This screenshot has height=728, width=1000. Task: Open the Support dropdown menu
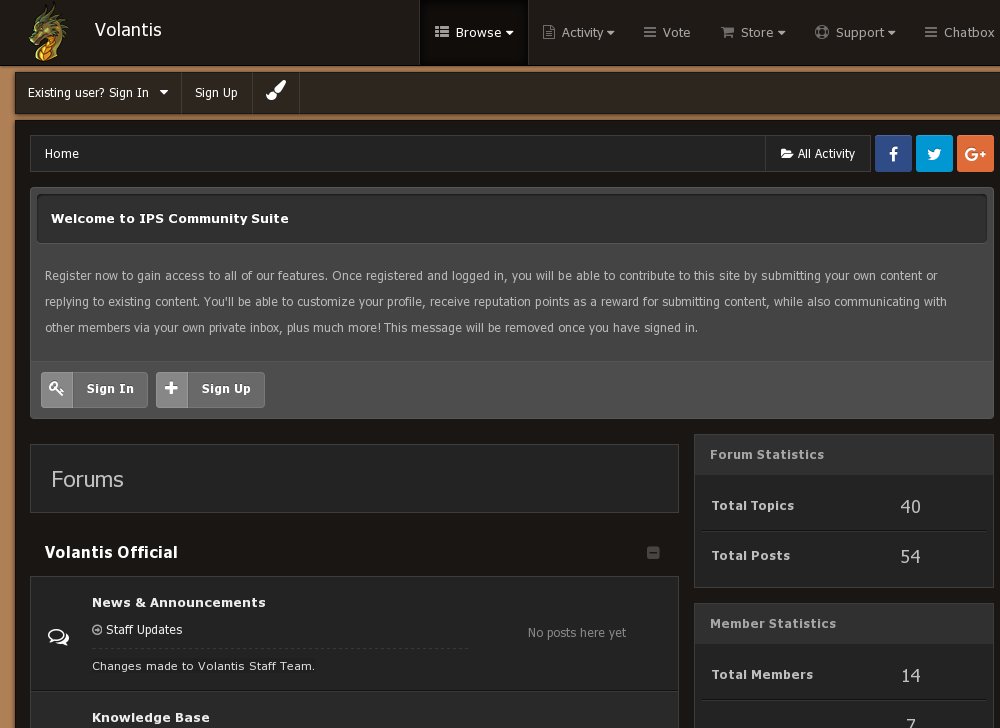pyautogui.click(x=855, y=32)
